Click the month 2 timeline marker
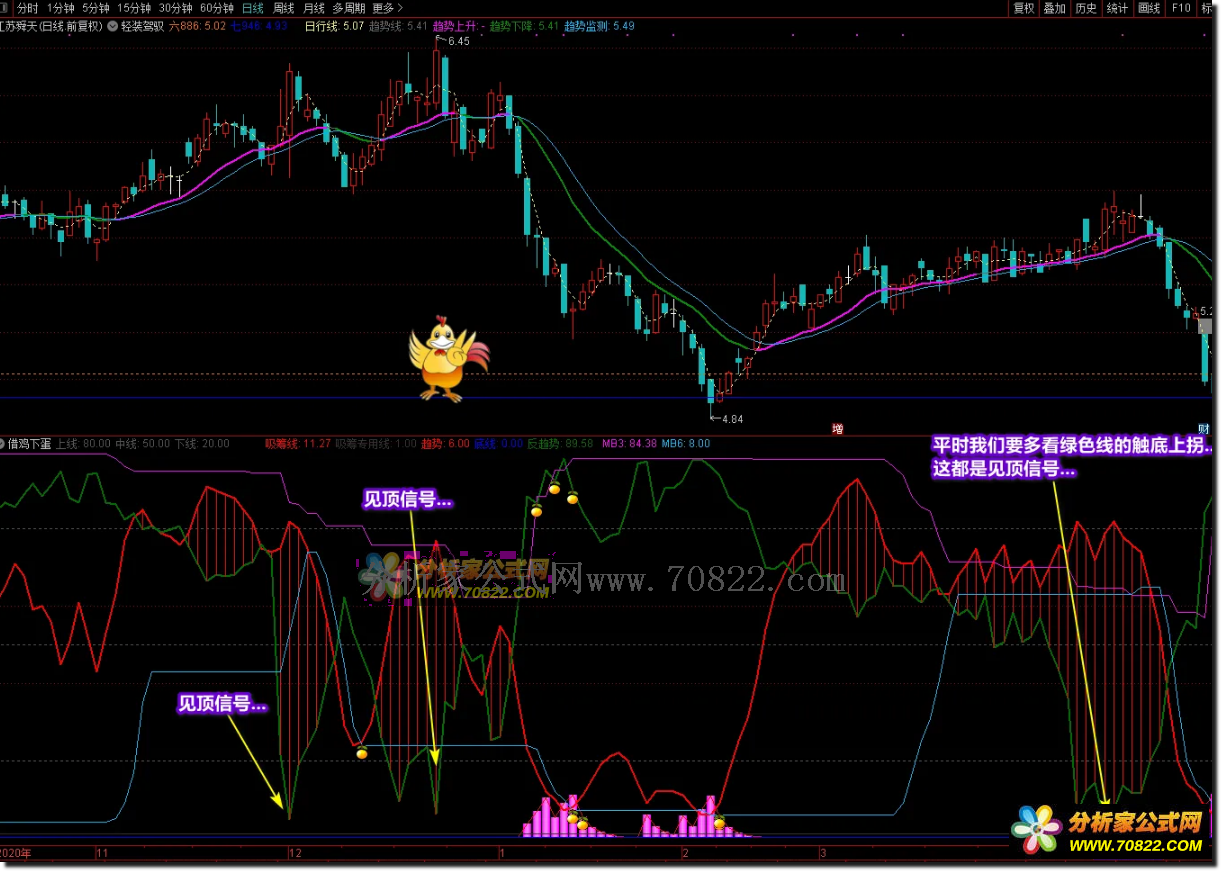The image size is (1222, 871). (x=685, y=854)
